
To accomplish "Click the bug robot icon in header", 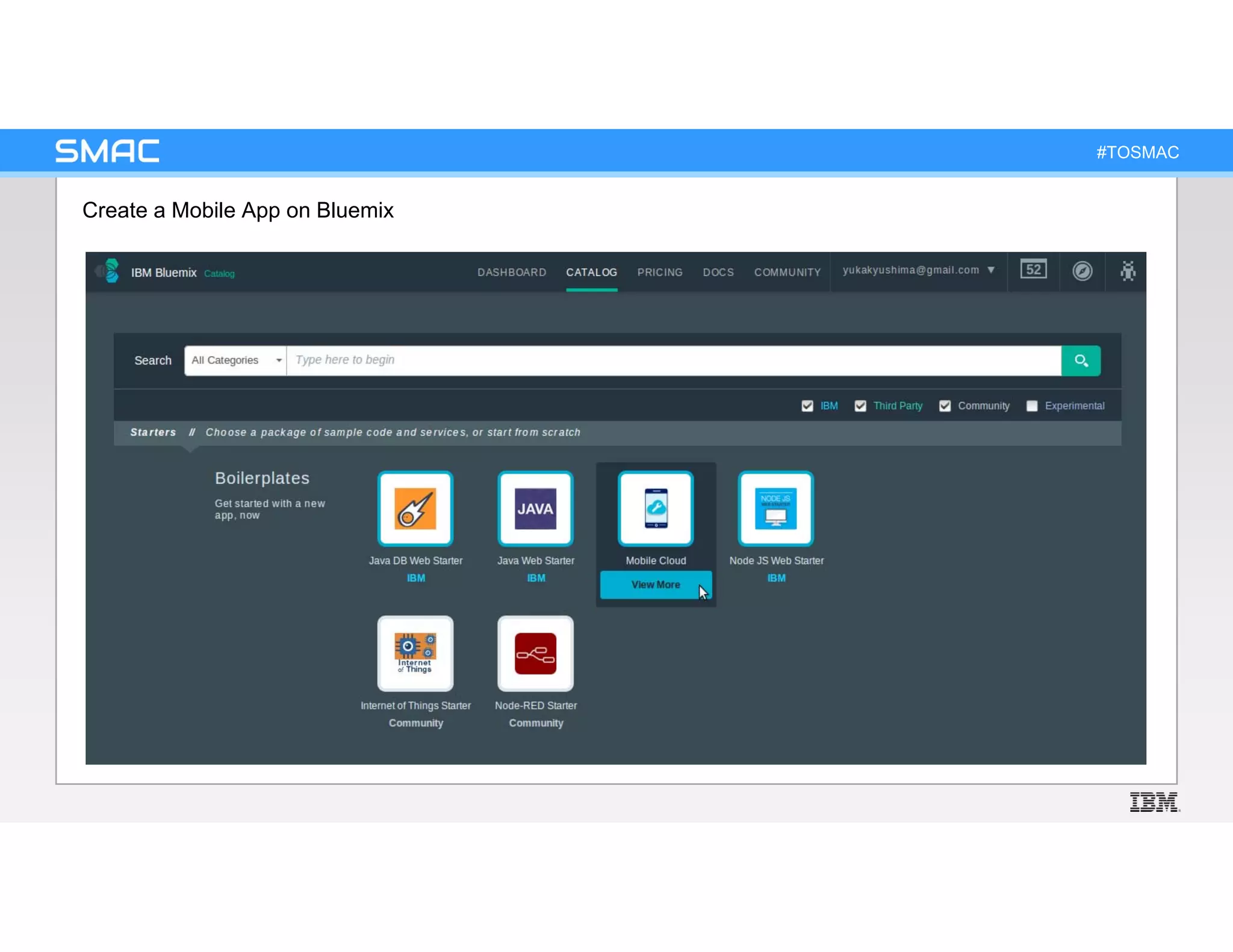I will (x=1128, y=271).
